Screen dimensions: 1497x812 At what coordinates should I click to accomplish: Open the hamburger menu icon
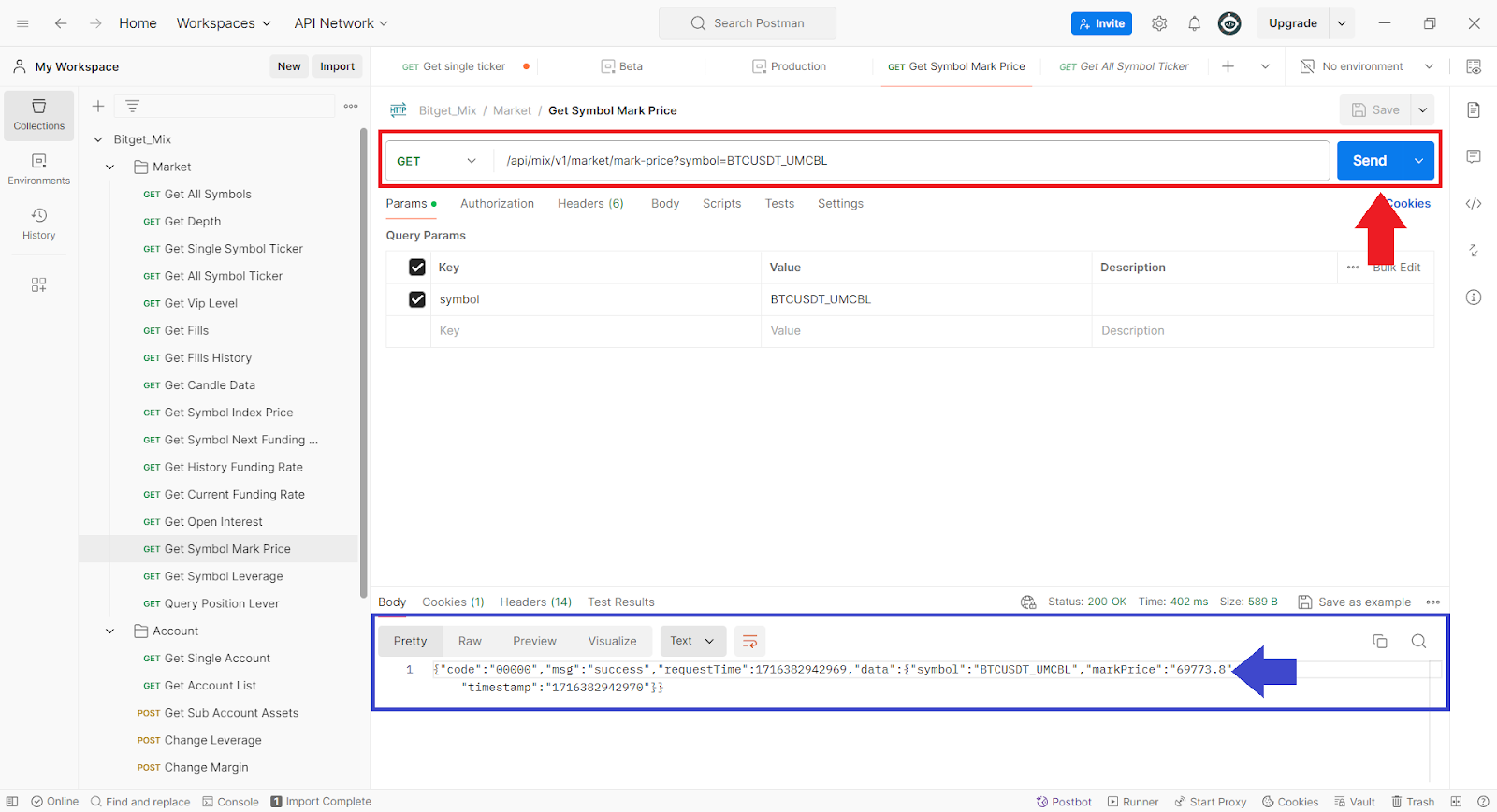22,23
